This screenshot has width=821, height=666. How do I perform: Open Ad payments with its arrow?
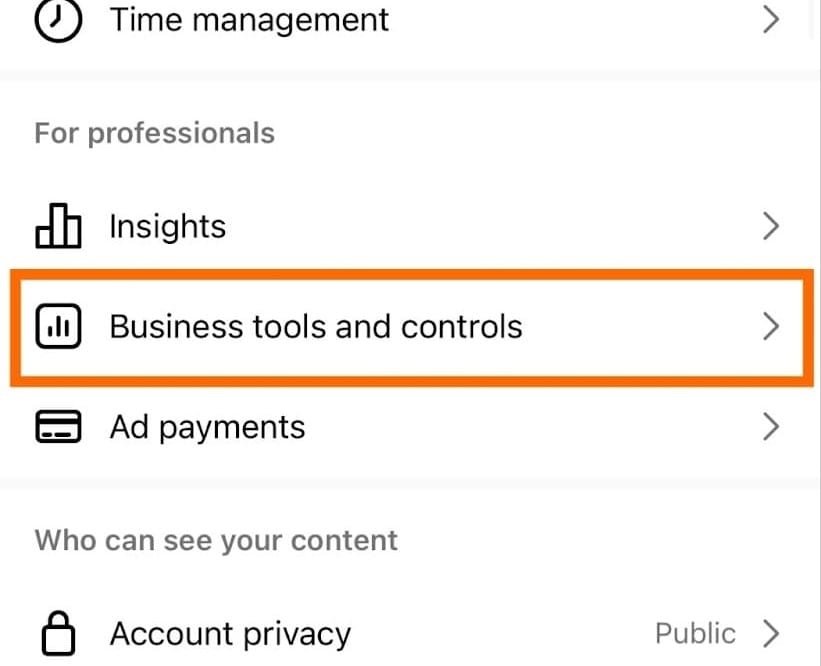tap(771, 426)
